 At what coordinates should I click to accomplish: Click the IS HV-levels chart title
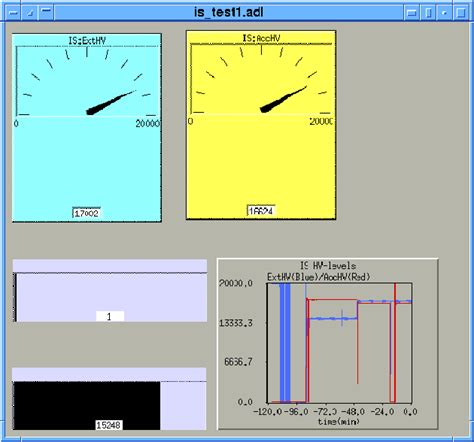328,266
